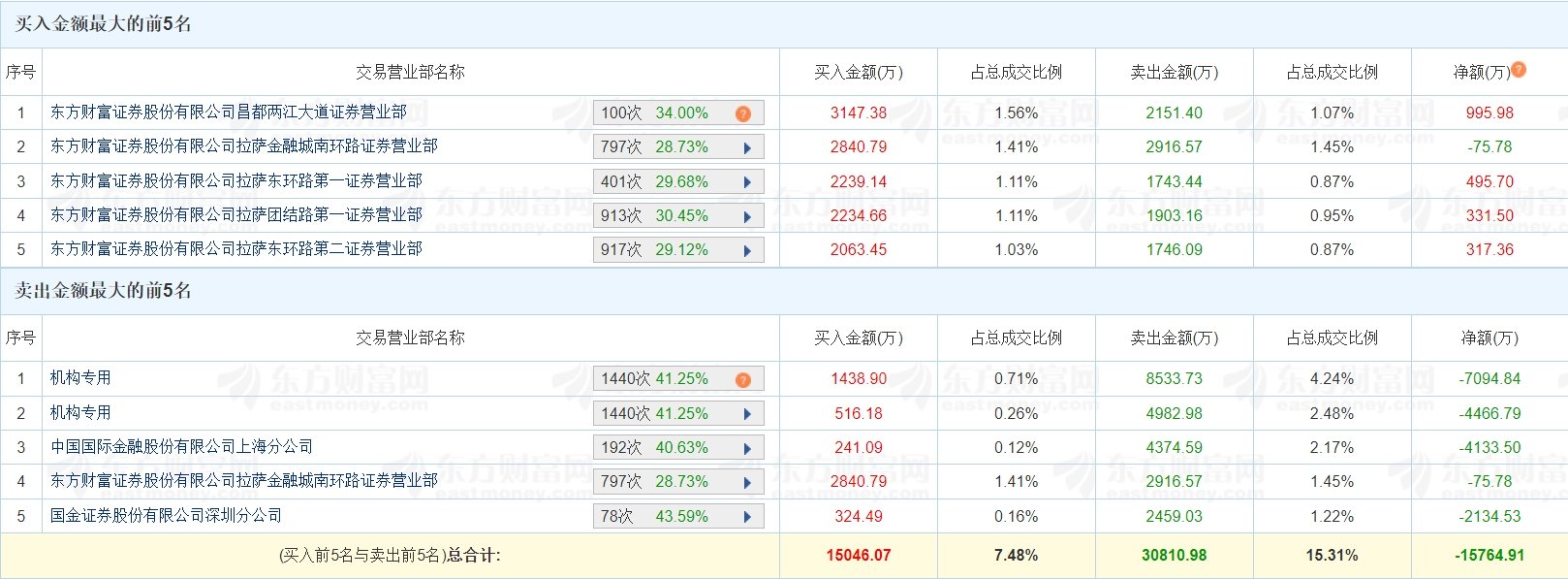Click arrow beside 797次 28.73% in sell list
1568x579 pixels.
coord(747,483)
